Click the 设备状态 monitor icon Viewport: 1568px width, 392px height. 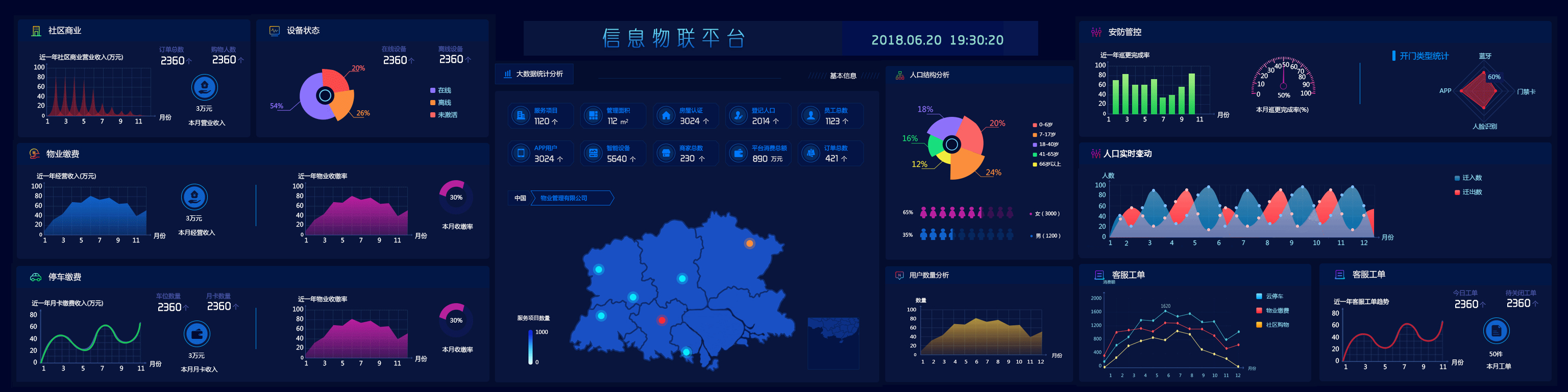coord(275,31)
